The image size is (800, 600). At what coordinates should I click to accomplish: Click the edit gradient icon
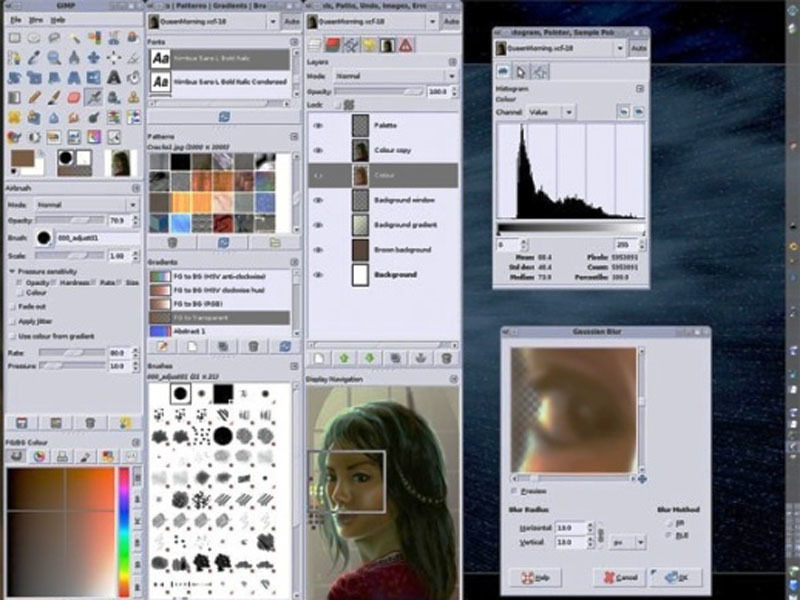pyautogui.click(x=162, y=346)
